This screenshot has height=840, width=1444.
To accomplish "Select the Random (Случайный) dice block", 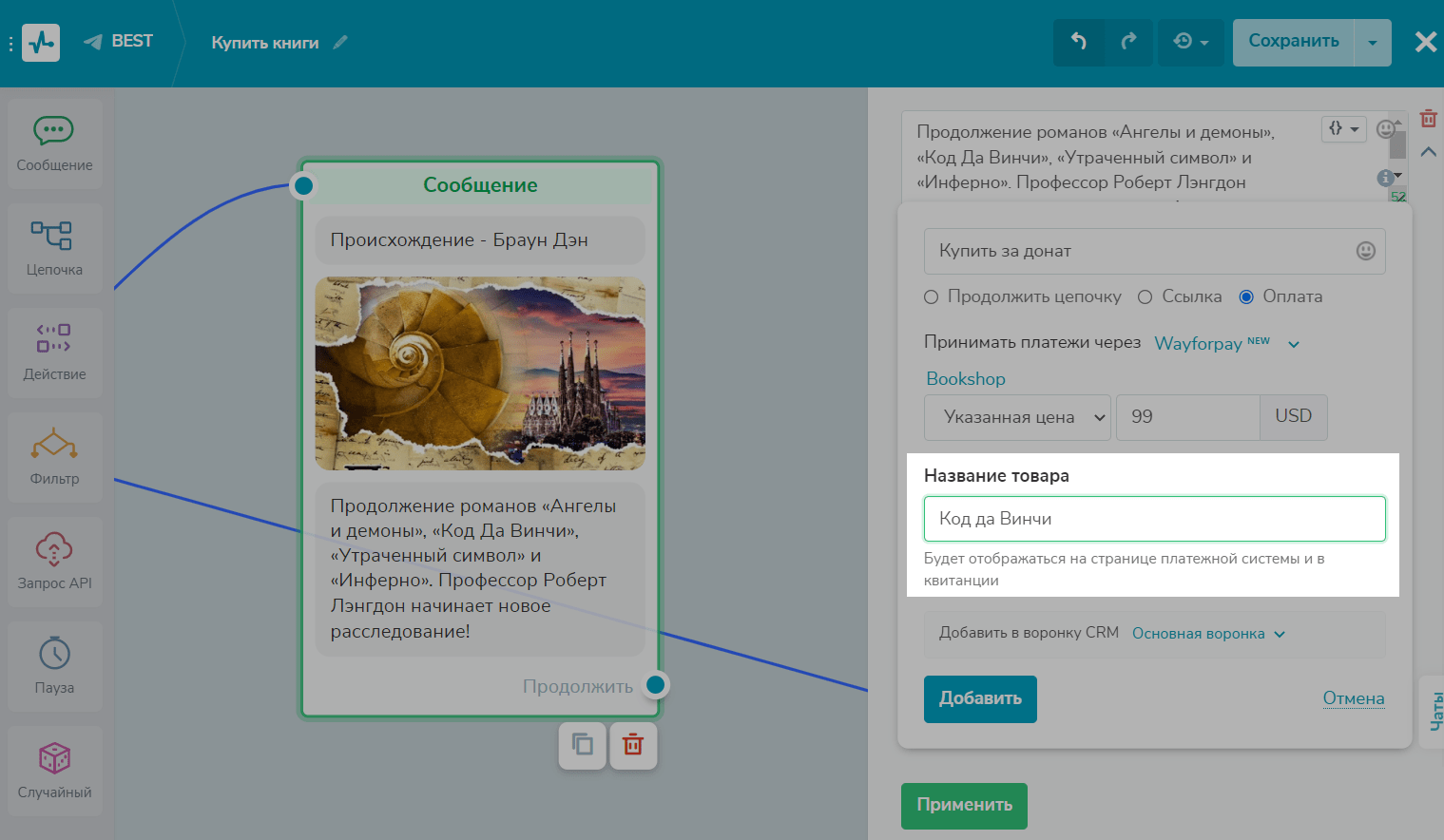I will click(x=54, y=771).
